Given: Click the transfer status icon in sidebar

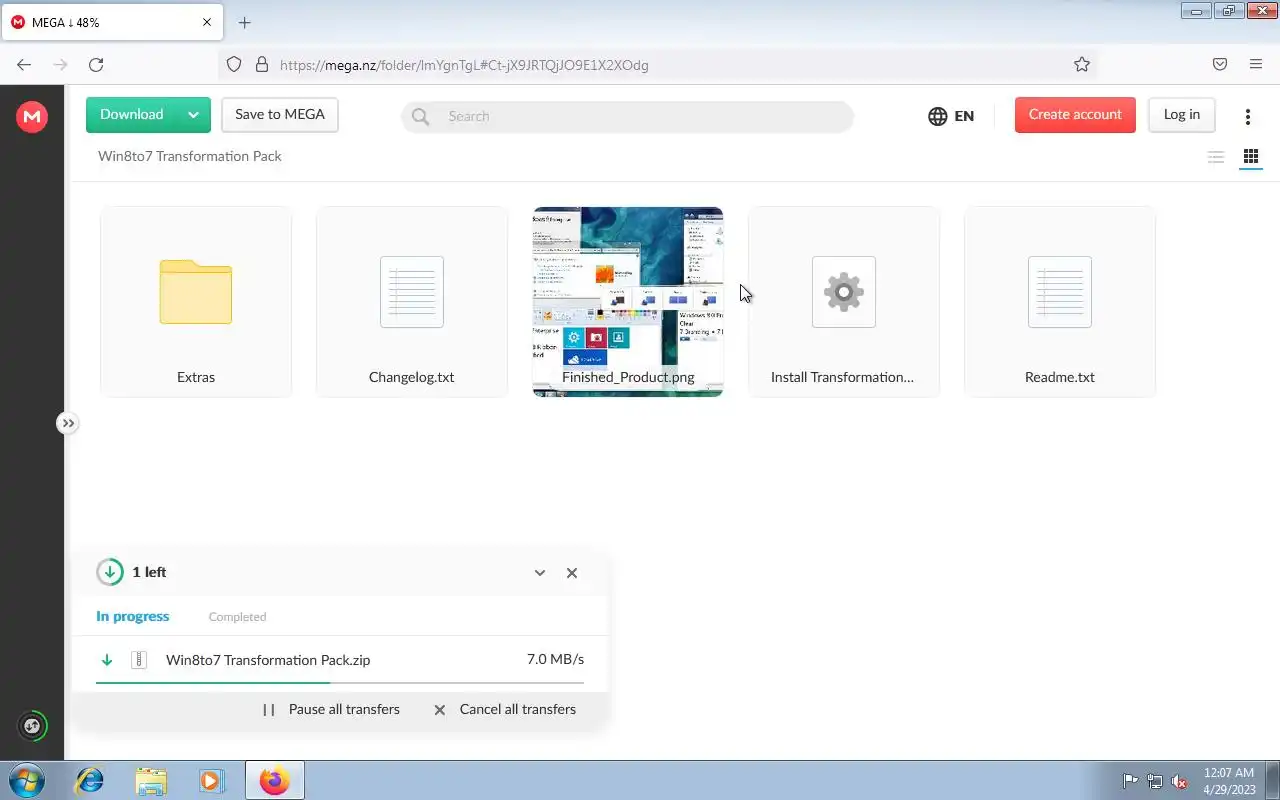Looking at the screenshot, I should point(32,726).
